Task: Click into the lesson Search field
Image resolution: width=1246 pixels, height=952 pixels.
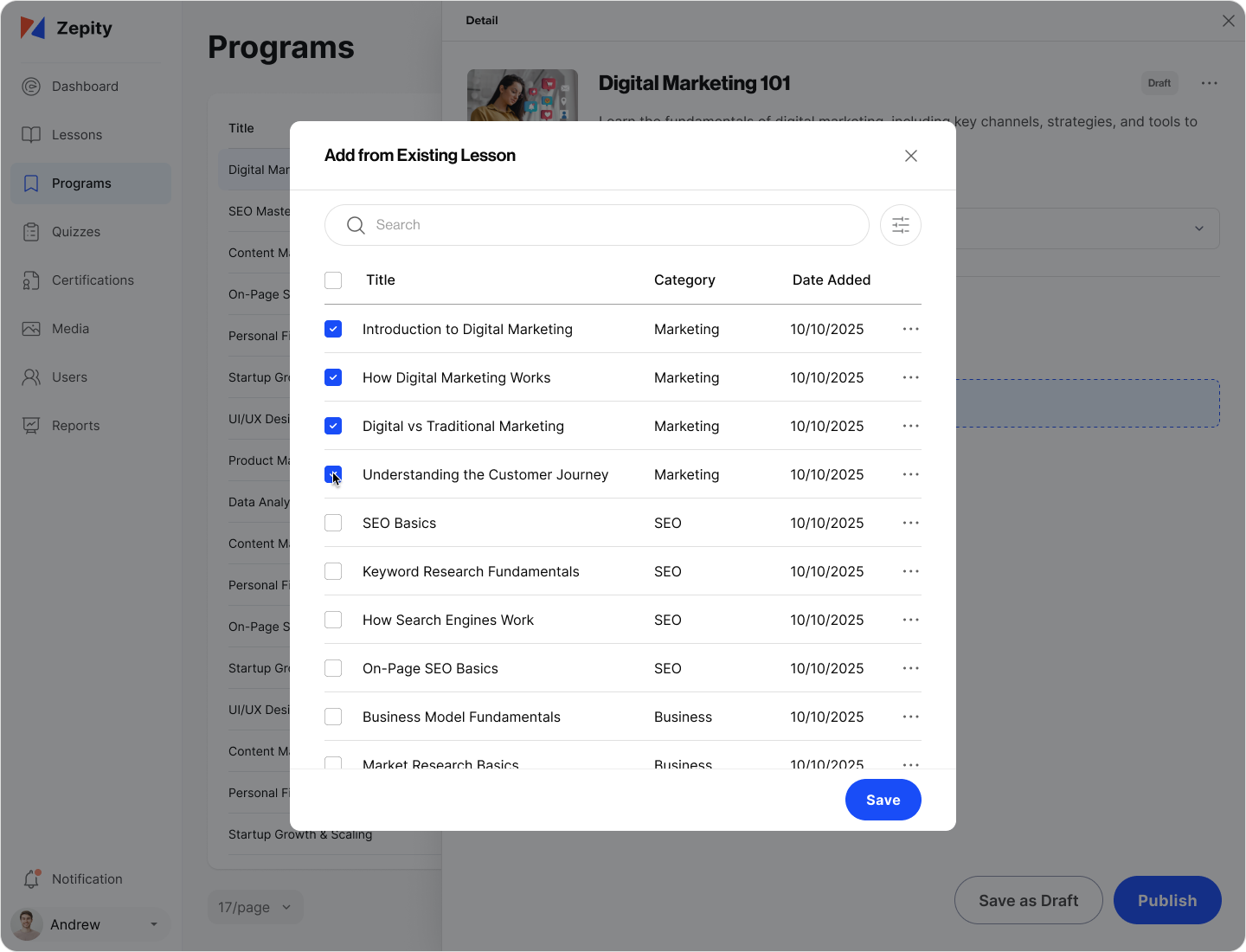Action: pos(606,225)
